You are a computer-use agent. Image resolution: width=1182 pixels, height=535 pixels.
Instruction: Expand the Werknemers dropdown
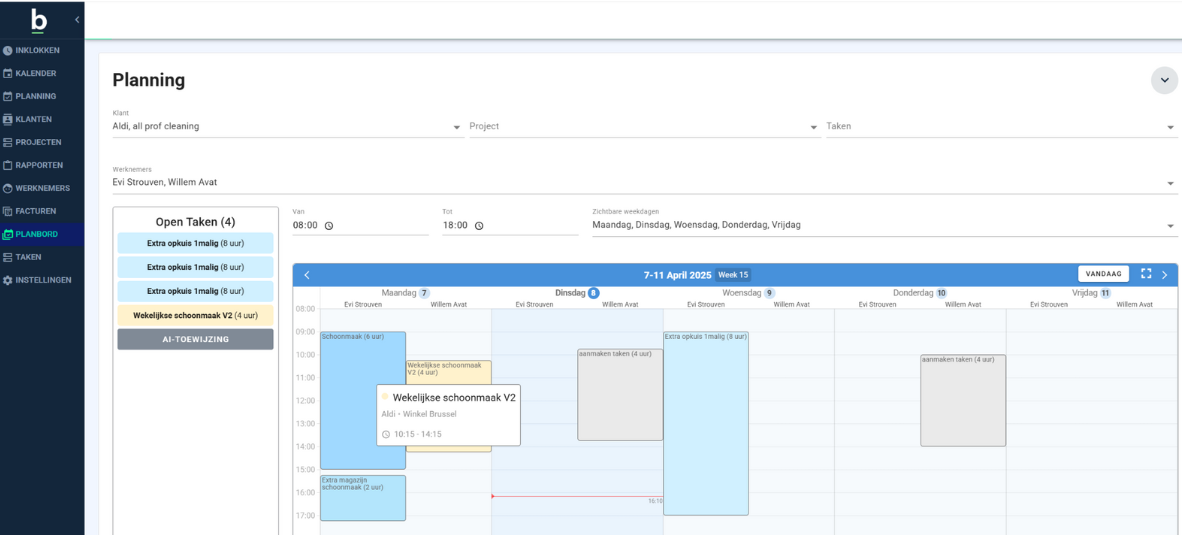[x=1171, y=183]
